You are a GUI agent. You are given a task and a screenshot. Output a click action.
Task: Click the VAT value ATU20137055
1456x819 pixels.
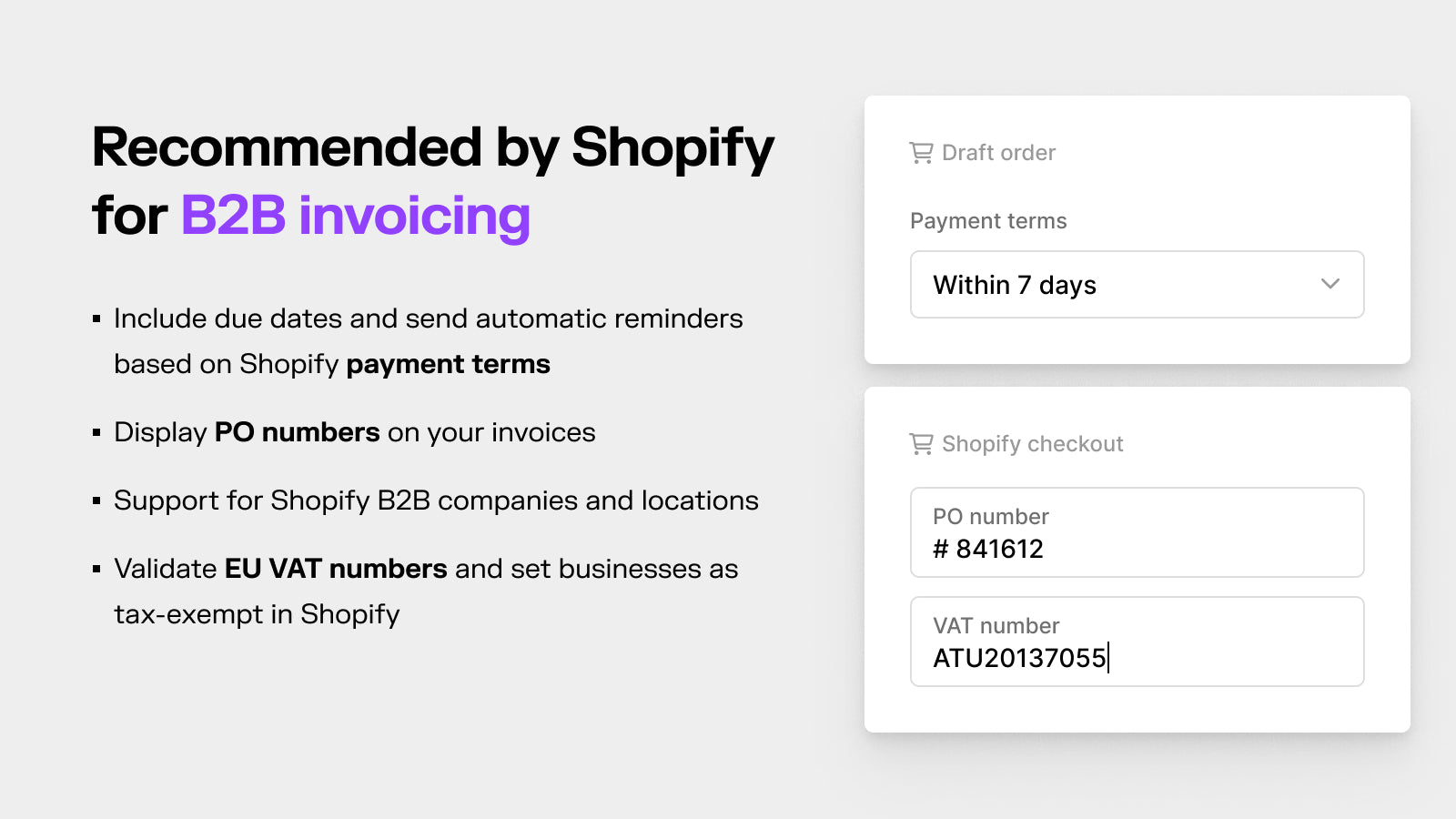(x=1019, y=658)
